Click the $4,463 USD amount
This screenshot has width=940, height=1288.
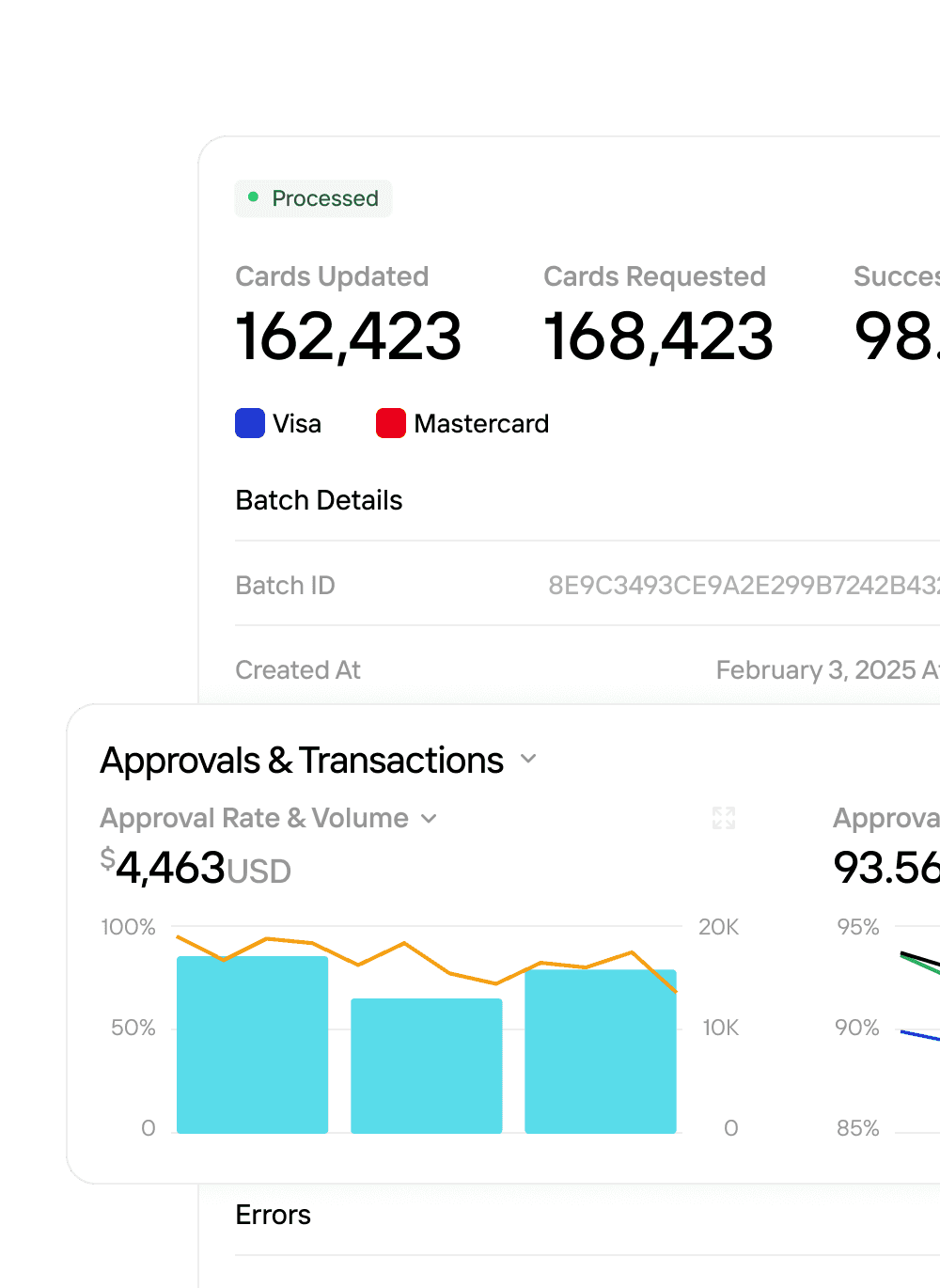196,867
